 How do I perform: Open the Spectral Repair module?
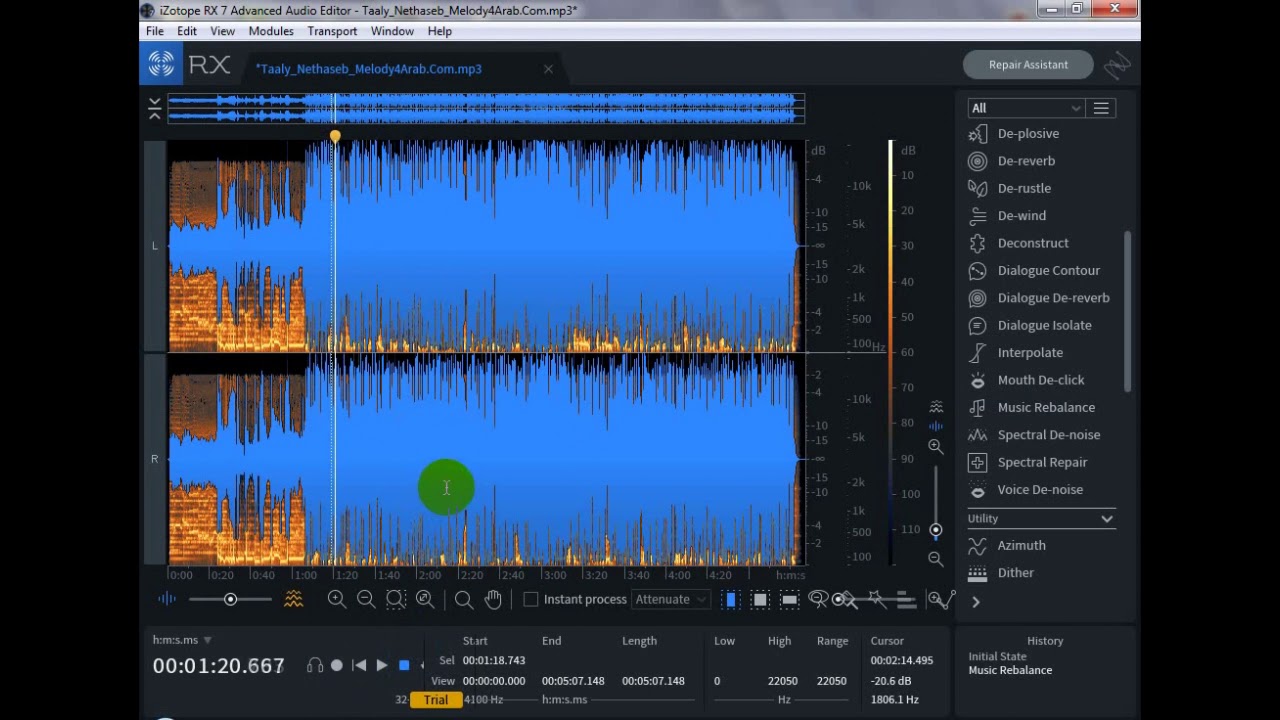tap(1028, 462)
